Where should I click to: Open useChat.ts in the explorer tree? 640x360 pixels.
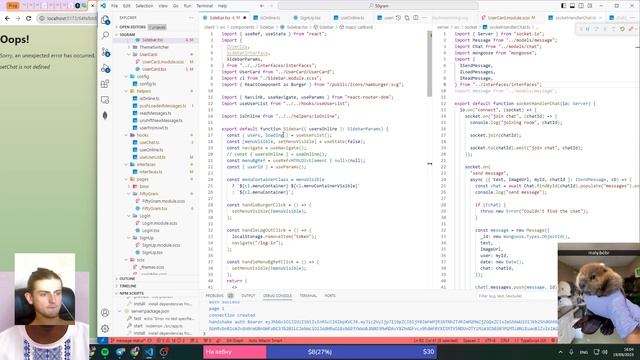pyautogui.click(x=149, y=143)
